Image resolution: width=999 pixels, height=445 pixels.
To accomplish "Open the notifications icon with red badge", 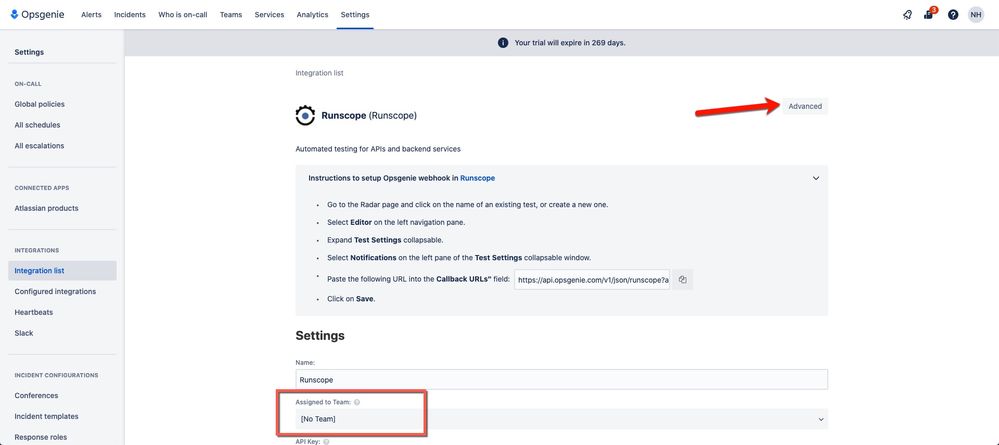I will pyautogui.click(x=930, y=14).
